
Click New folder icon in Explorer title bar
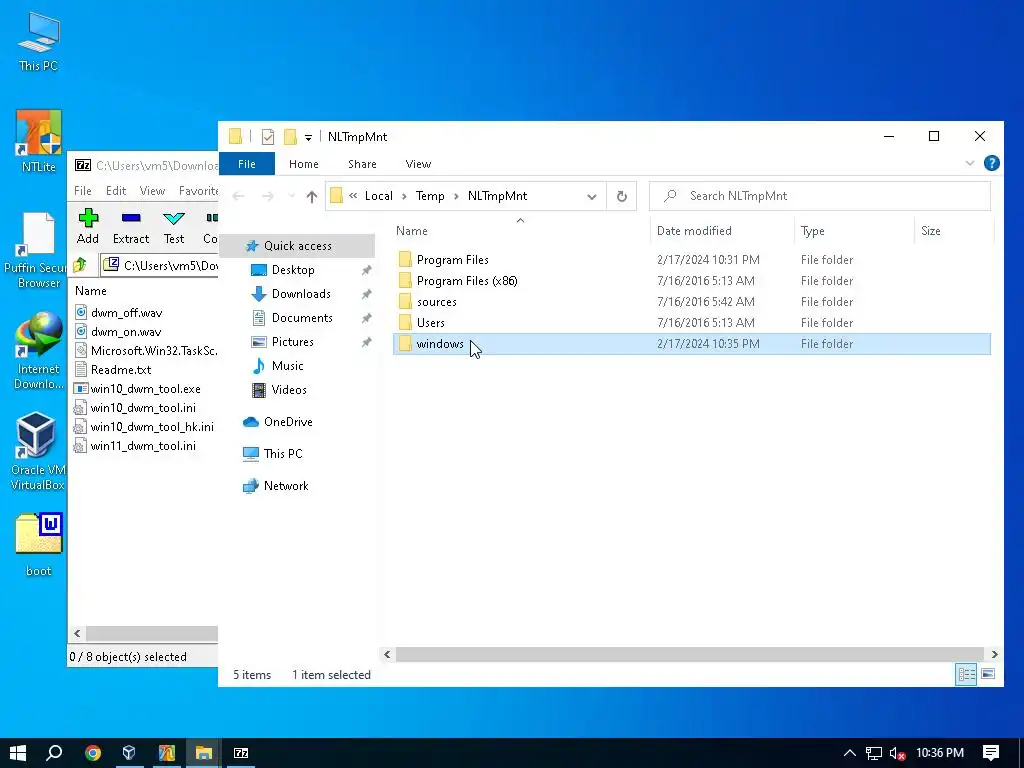point(290,136)
